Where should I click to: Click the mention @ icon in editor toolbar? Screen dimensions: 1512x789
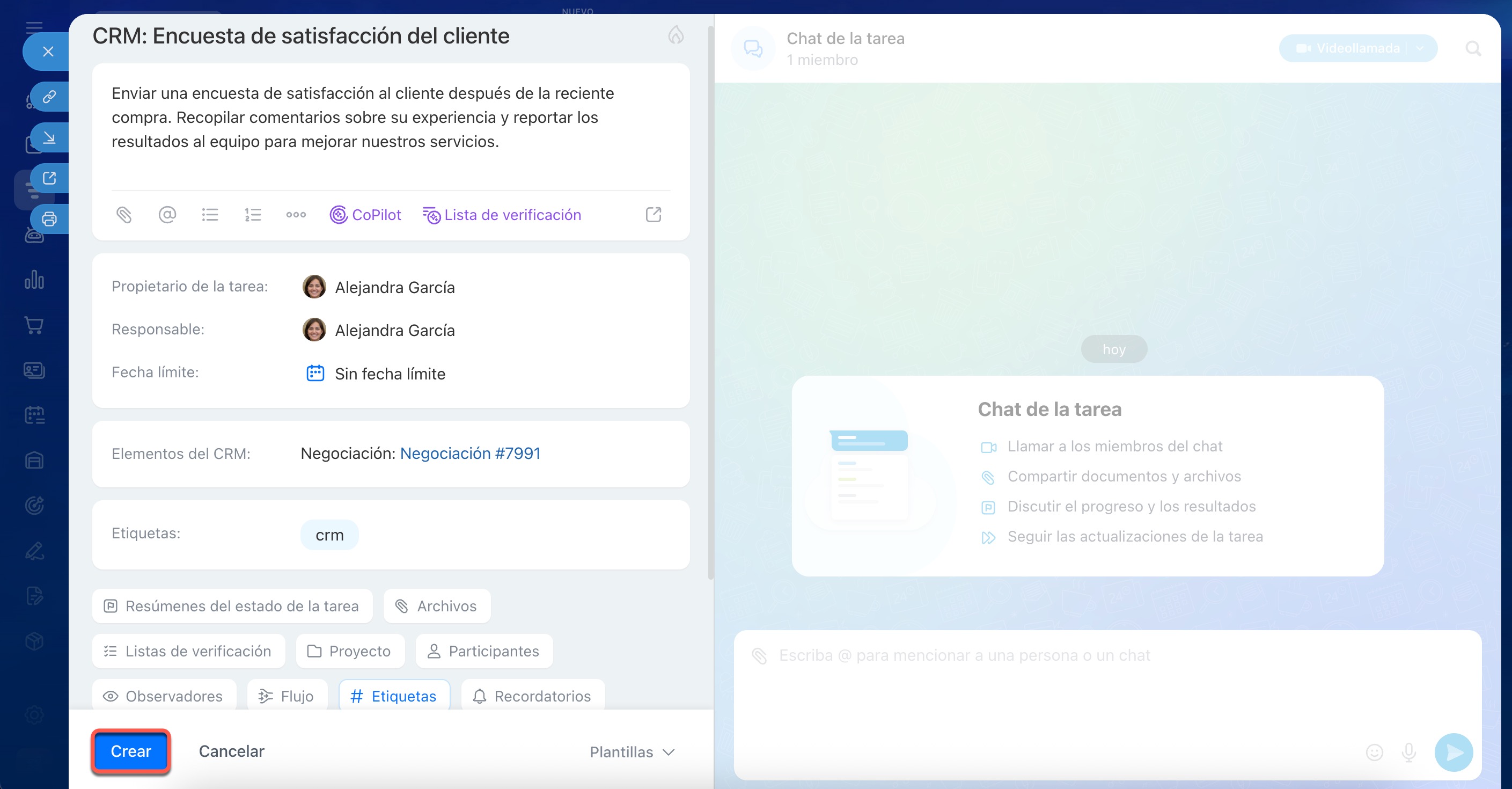coord(167,215)
